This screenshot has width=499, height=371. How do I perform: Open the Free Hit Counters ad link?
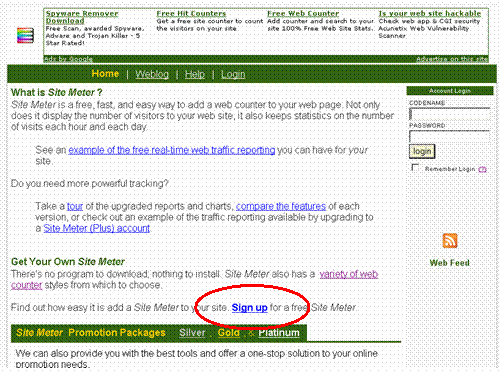pos(191,14)
